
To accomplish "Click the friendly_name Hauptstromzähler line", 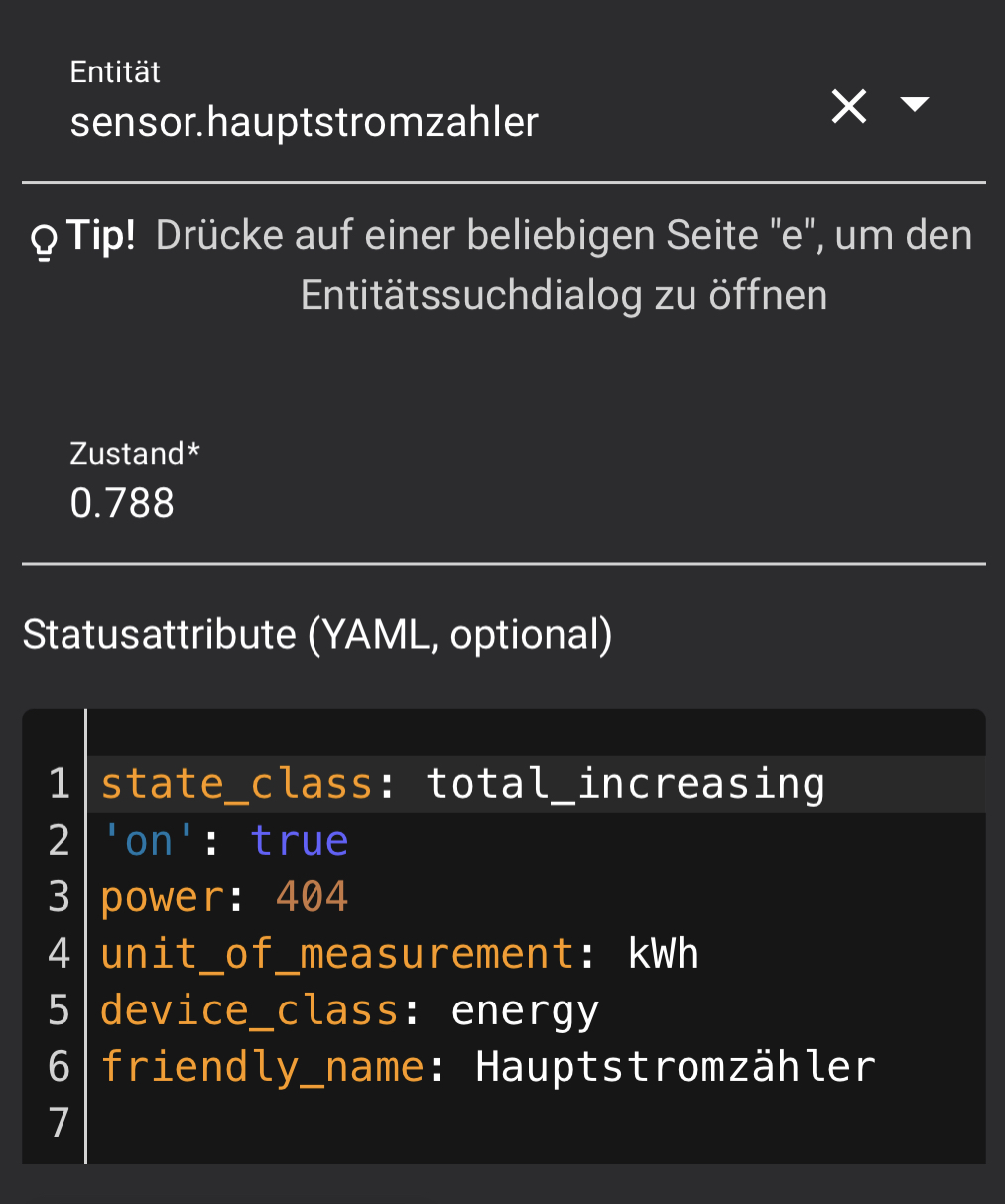I will click(487, 1067).
